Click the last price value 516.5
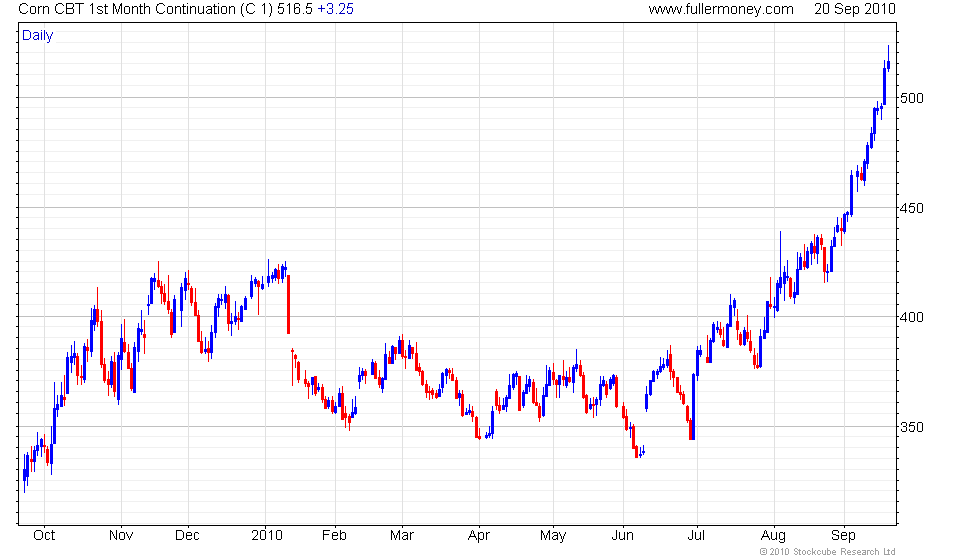Image resolution: width=980 pixels, height=560 pixels. [x=294, y=9]
